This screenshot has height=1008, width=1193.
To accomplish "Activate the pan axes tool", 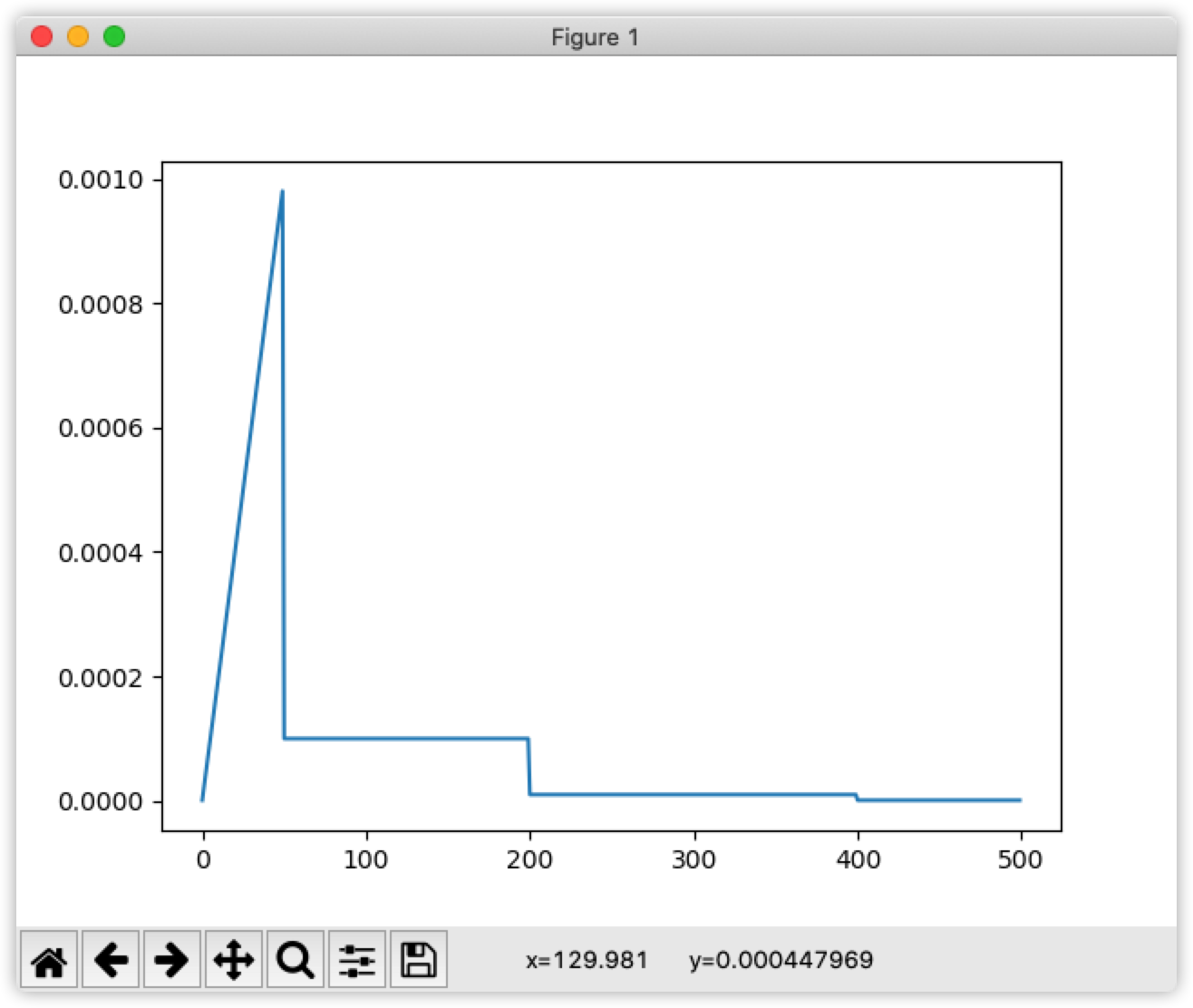I will click(234, 959).
